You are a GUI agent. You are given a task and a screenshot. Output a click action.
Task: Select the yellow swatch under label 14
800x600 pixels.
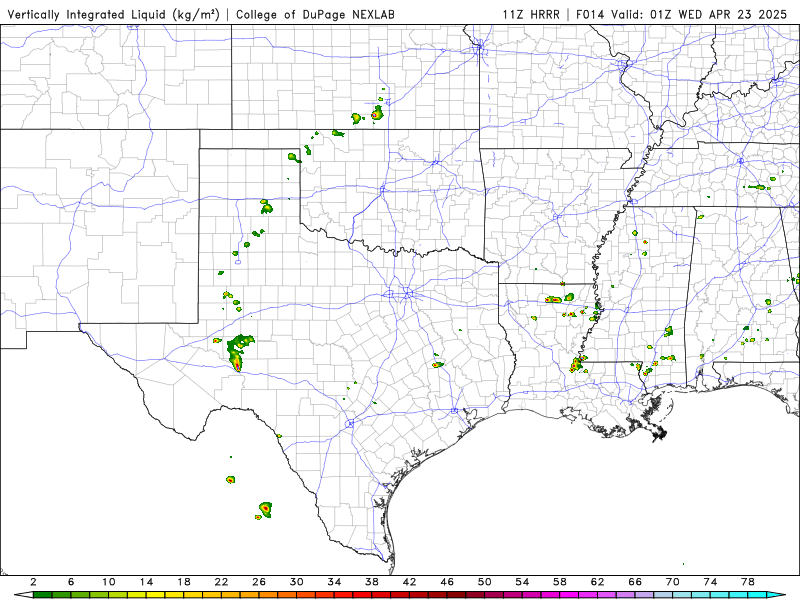point(156,595)
